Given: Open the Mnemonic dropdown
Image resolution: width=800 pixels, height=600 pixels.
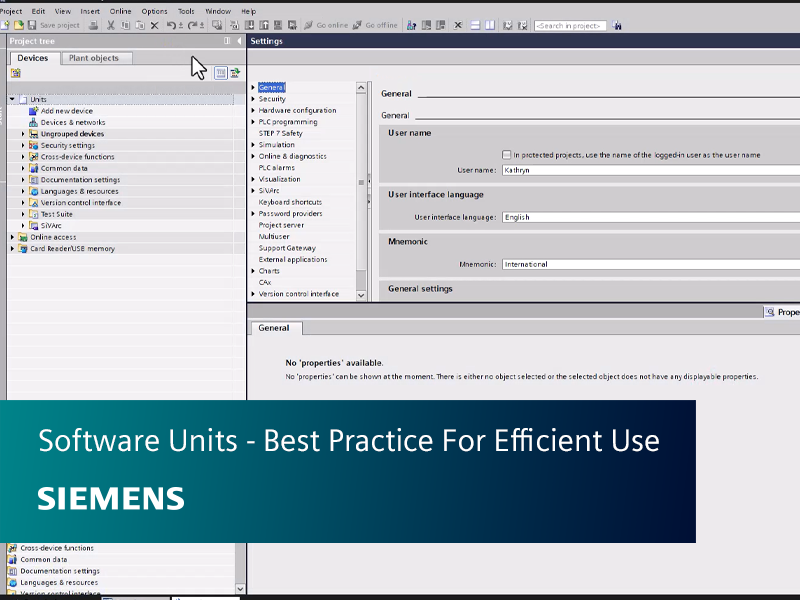Looking at the screenshot, I should click(560, 265).
